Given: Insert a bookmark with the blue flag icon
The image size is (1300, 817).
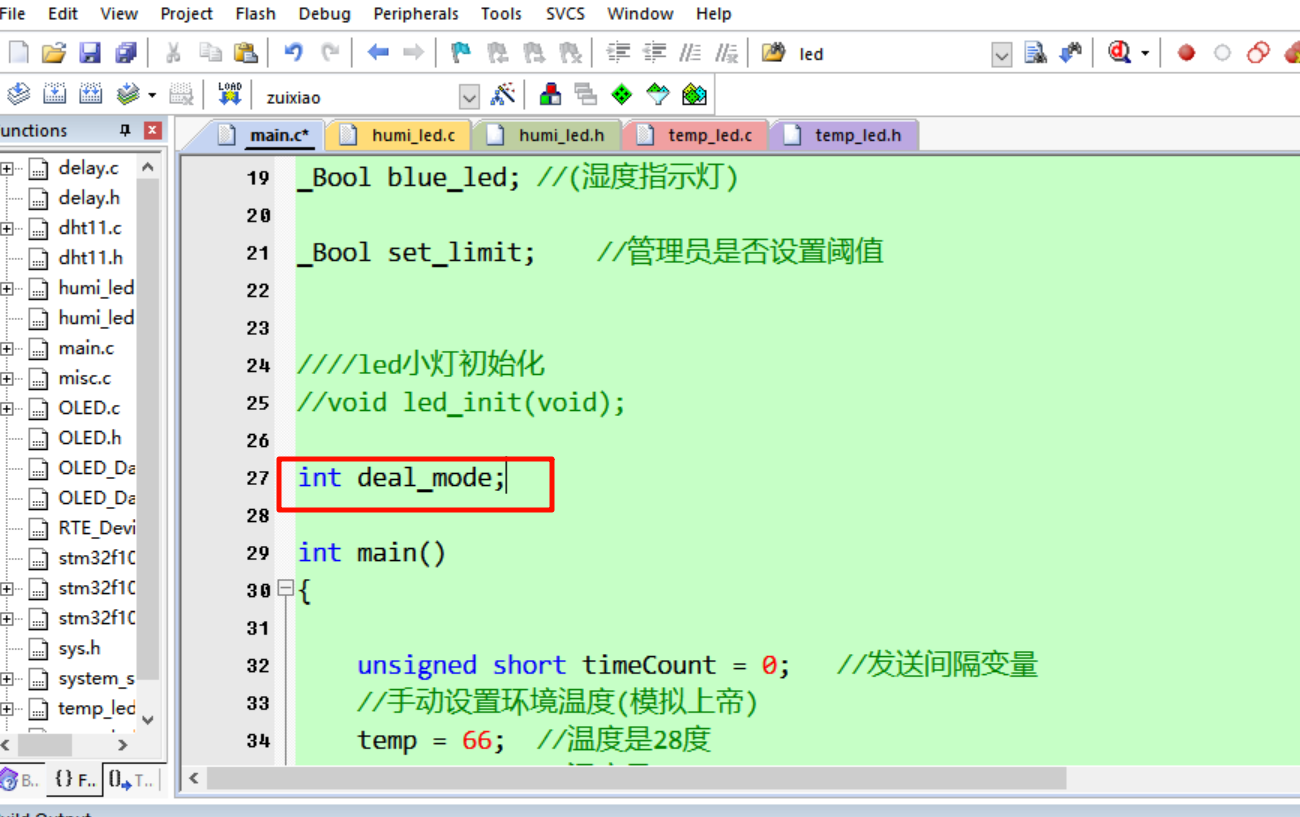Looking at the screenshot, I should pos(460,53).
